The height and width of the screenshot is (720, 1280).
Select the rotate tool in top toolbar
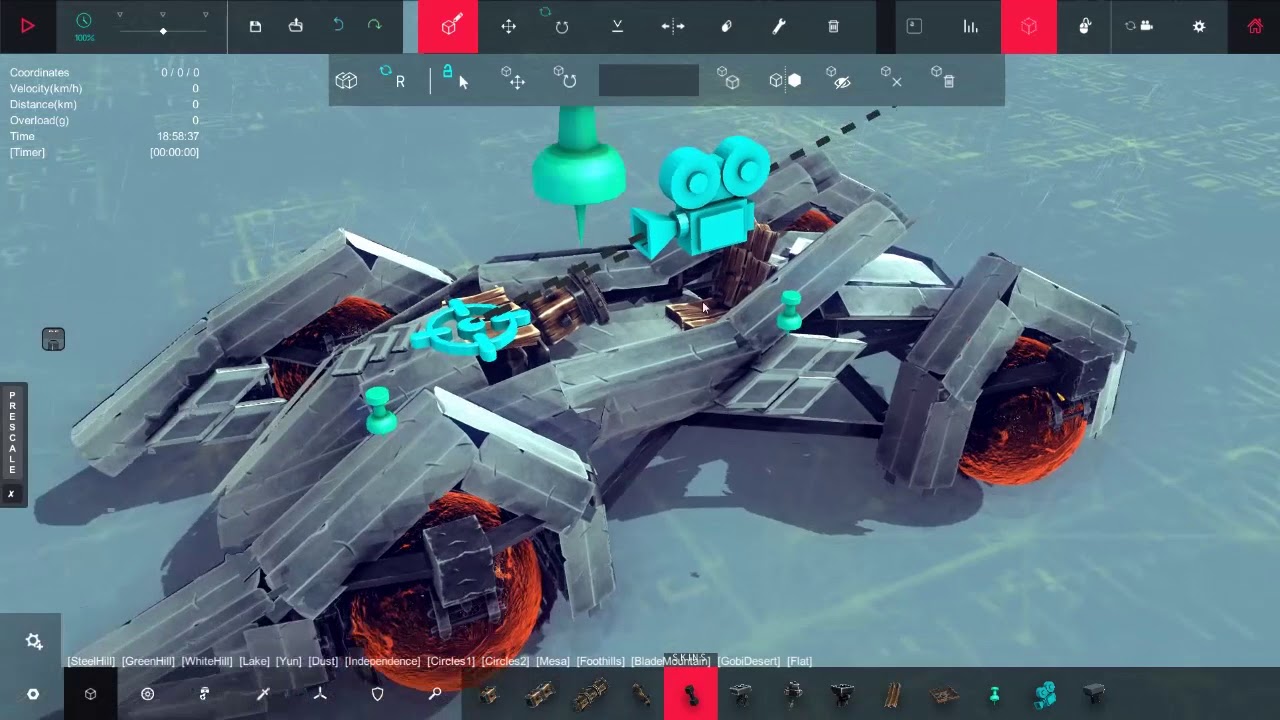562,27
